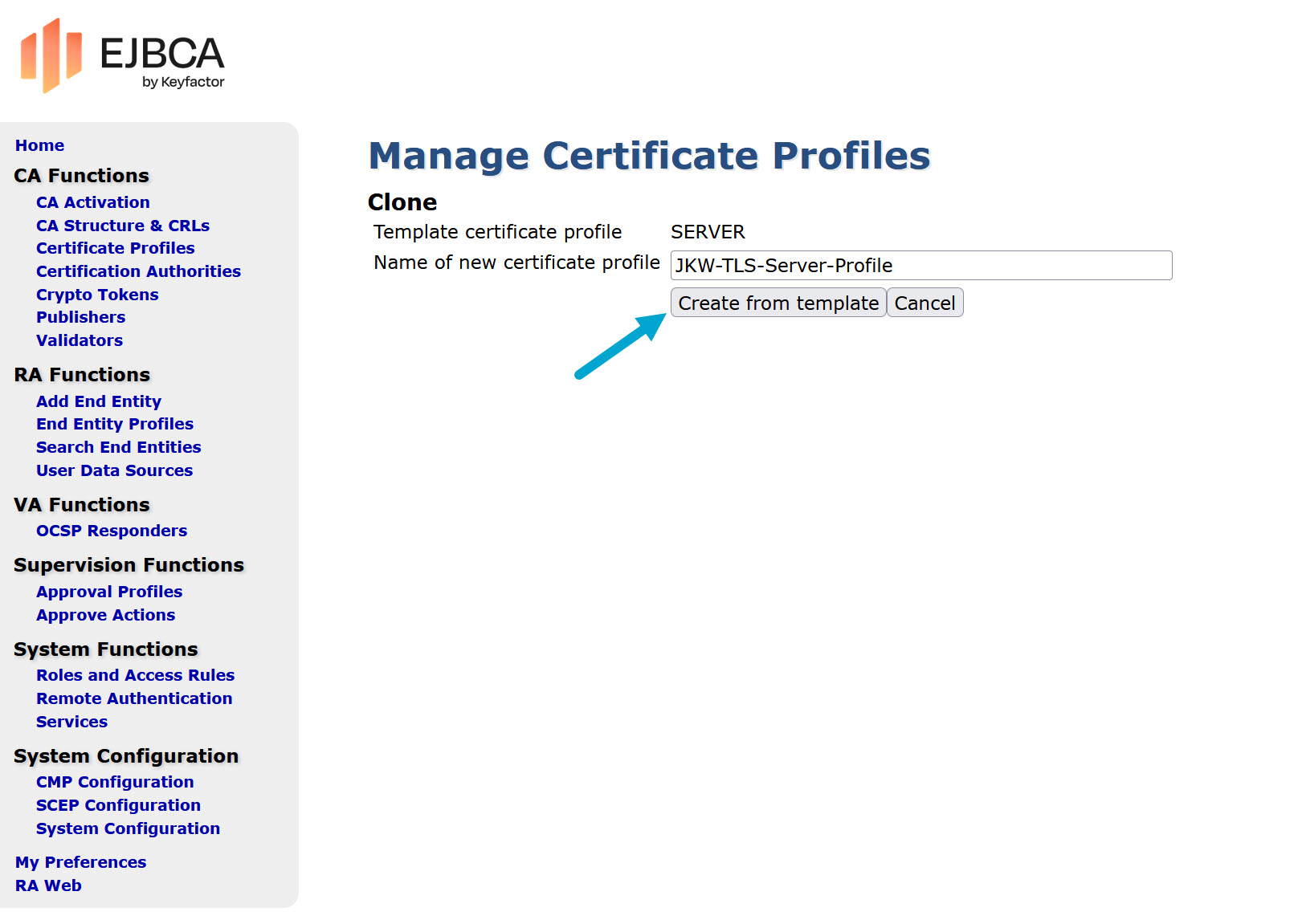Screen dimensions: 1302x924
Task: Open User Data Sources
Action: (x=114, y=470)
